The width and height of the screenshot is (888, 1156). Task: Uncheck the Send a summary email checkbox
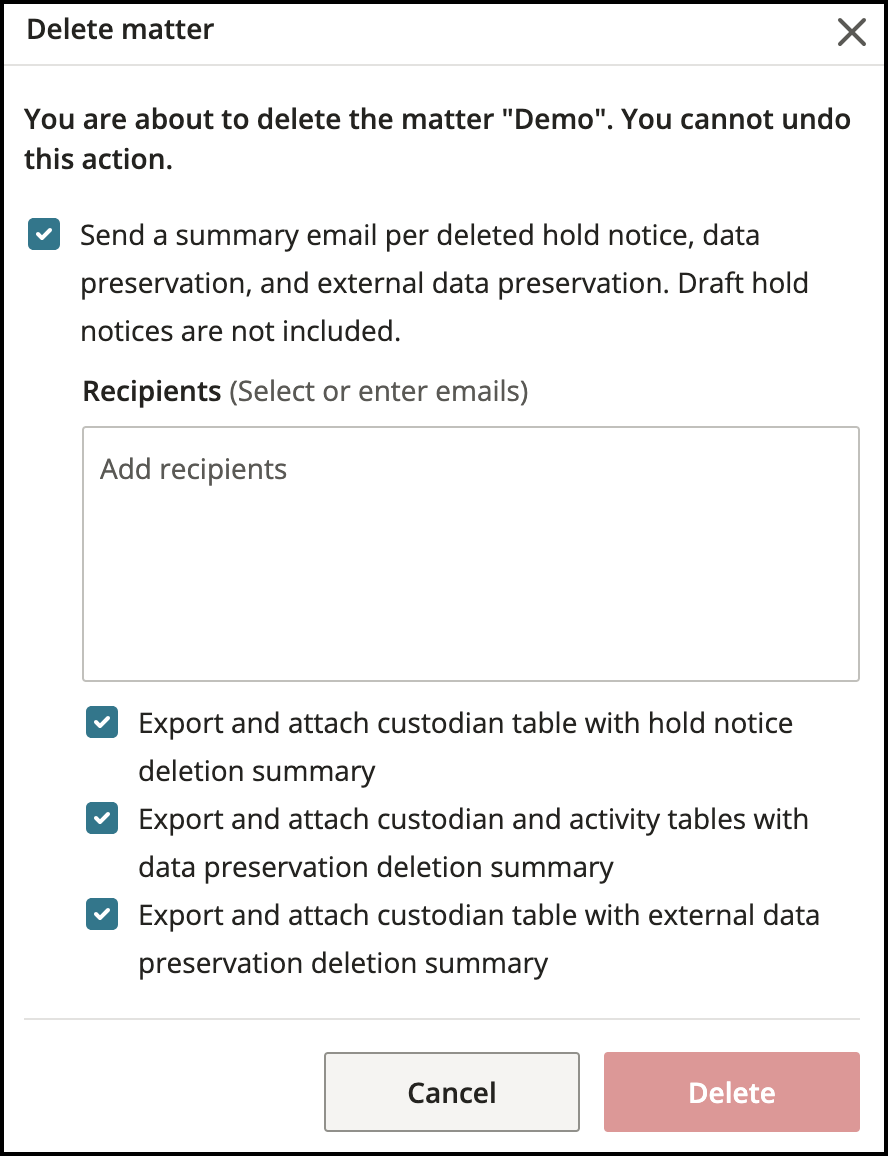coord(44,234)
